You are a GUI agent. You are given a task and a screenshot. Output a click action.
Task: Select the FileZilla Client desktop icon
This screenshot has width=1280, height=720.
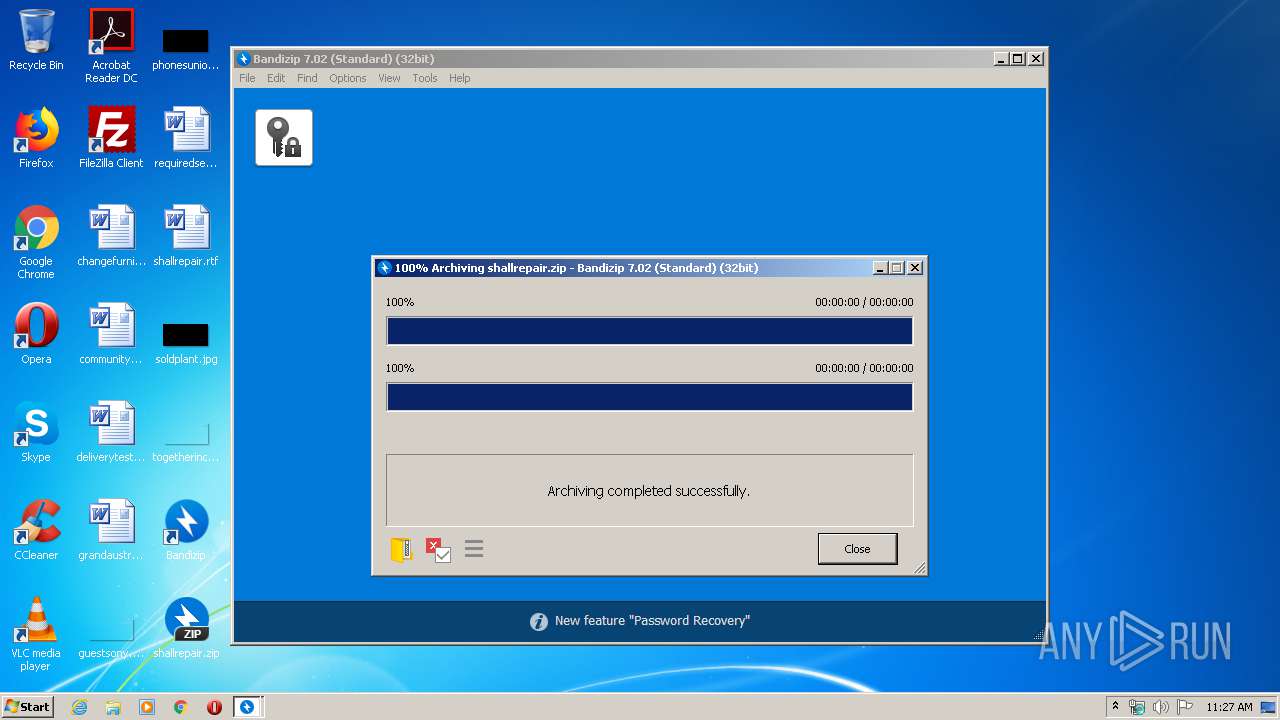pos(111,138)
